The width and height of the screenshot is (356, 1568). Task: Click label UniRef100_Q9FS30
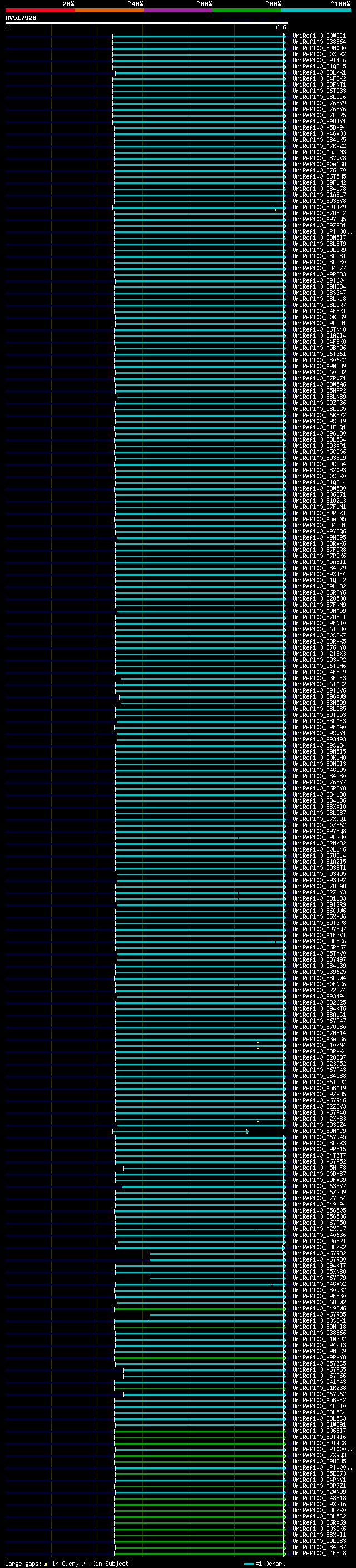[x=319, y=837]
